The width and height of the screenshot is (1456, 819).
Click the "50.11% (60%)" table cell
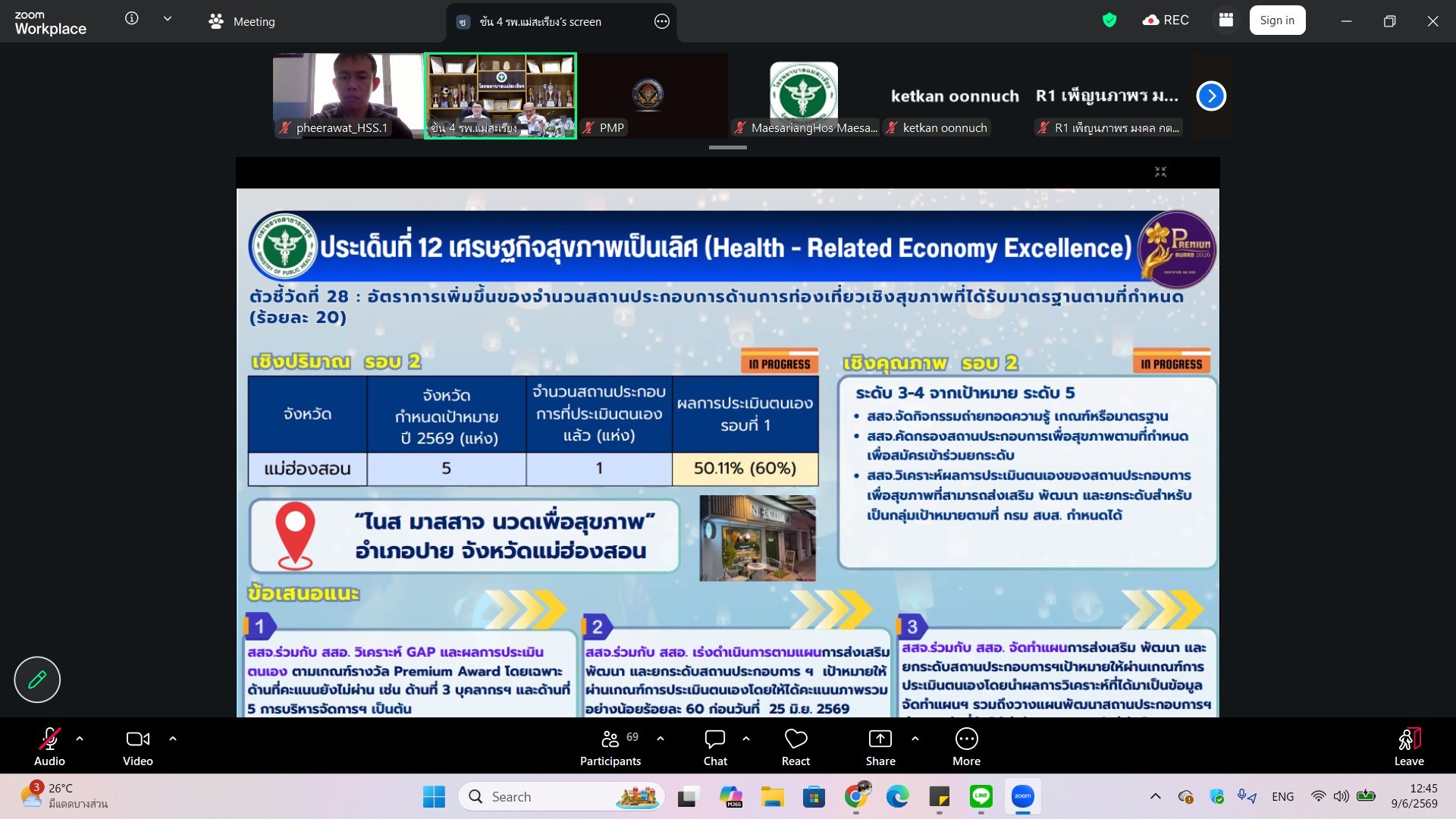pos(745,469)
